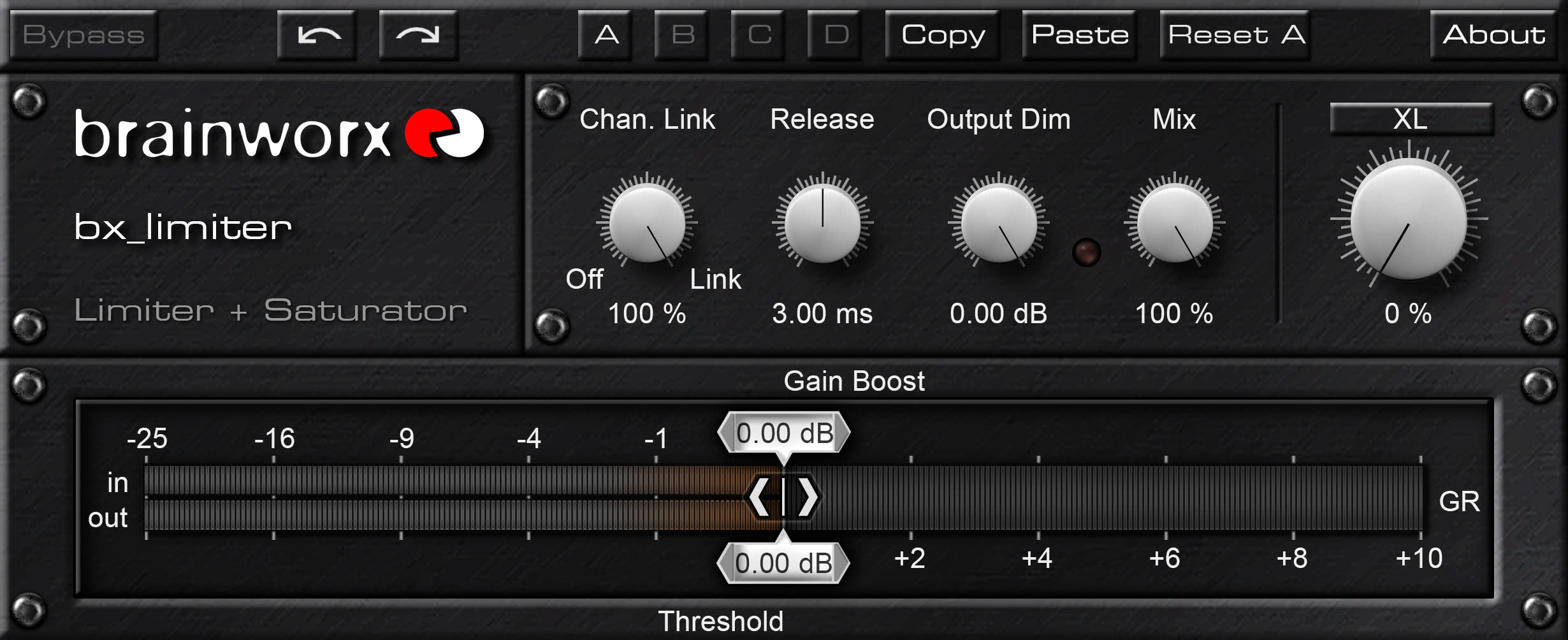Click the GR meter label
The image size is (1568, 640).
coord(1460,502)
